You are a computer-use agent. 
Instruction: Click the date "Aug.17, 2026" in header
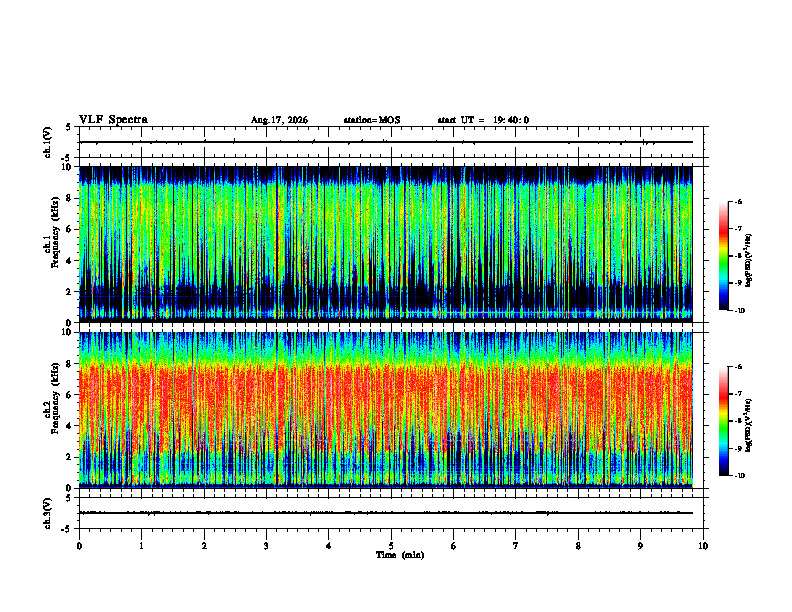tap(279, 120)
